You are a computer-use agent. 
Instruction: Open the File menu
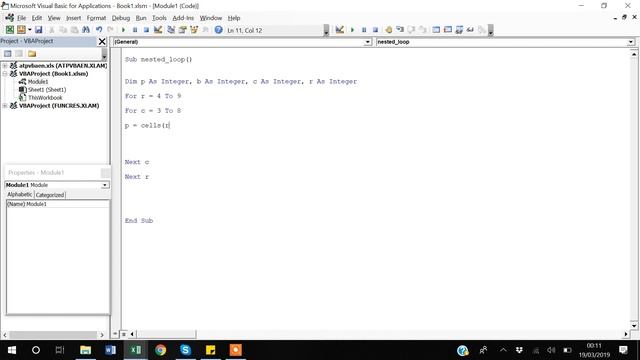click(x=21, y=18)
